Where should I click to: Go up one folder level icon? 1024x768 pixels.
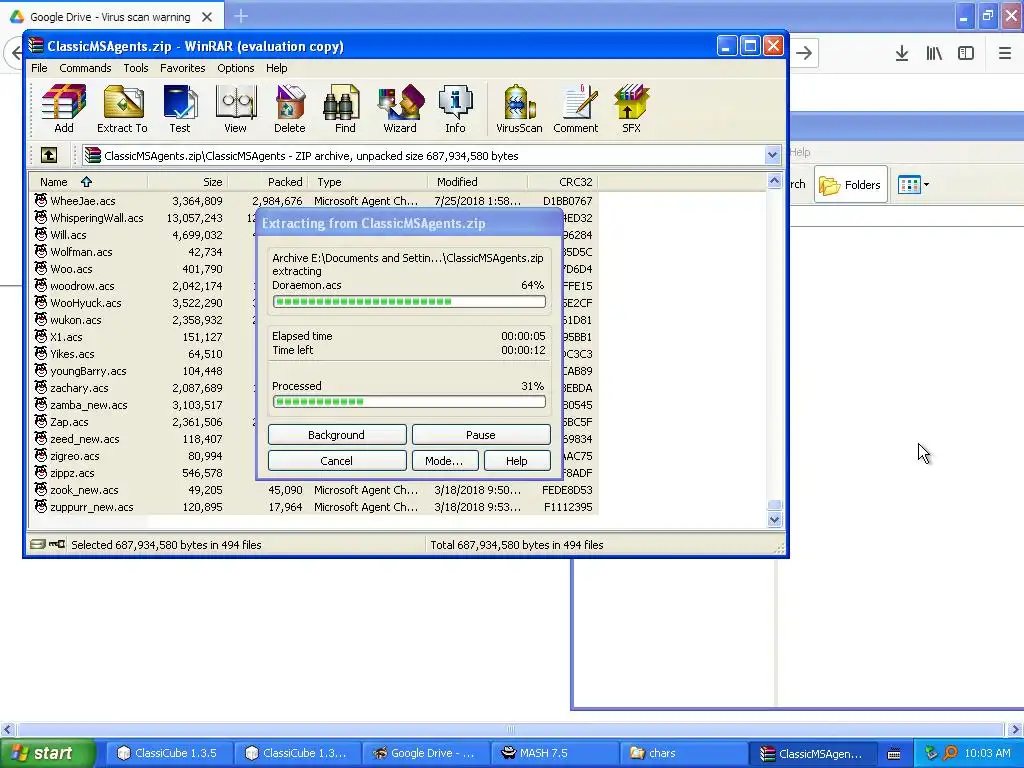[49, 155]
